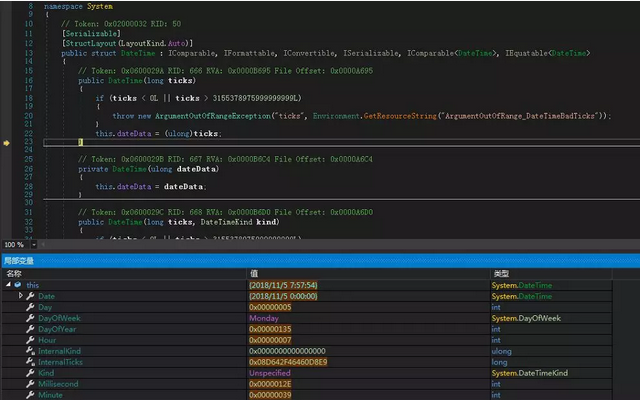Click the wrench icon of Hour property
640x400 pixels.
[30, 340]
